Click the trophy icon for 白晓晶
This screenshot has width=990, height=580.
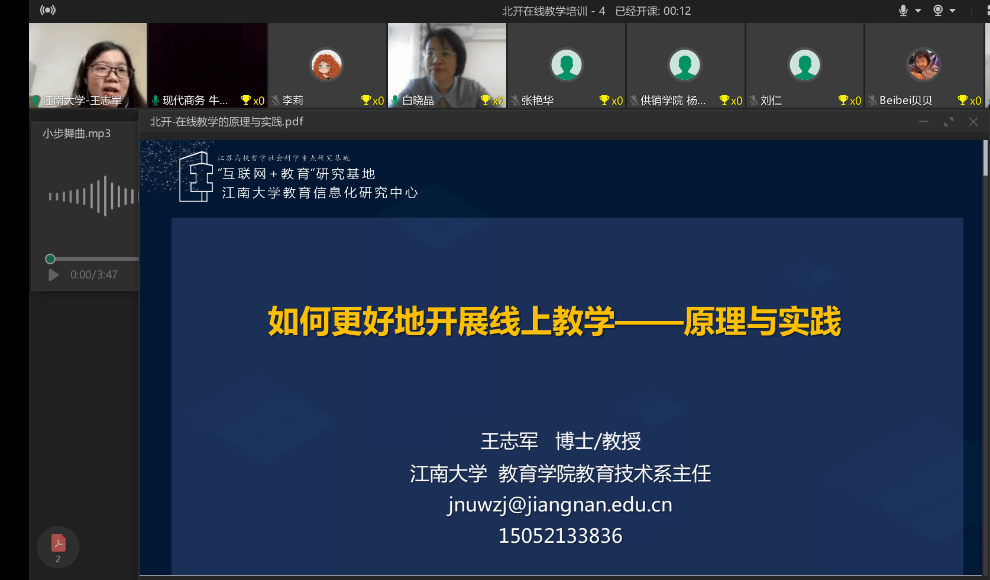tap(486, 100)
